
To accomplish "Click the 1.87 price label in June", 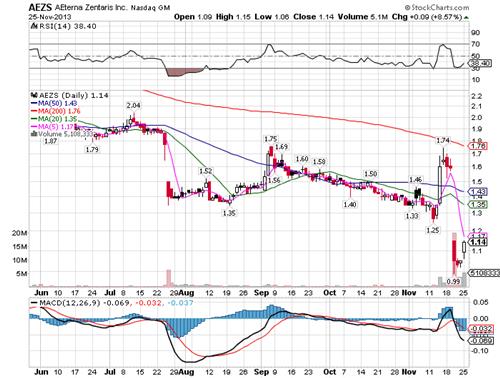I will (x=51, y=141).
